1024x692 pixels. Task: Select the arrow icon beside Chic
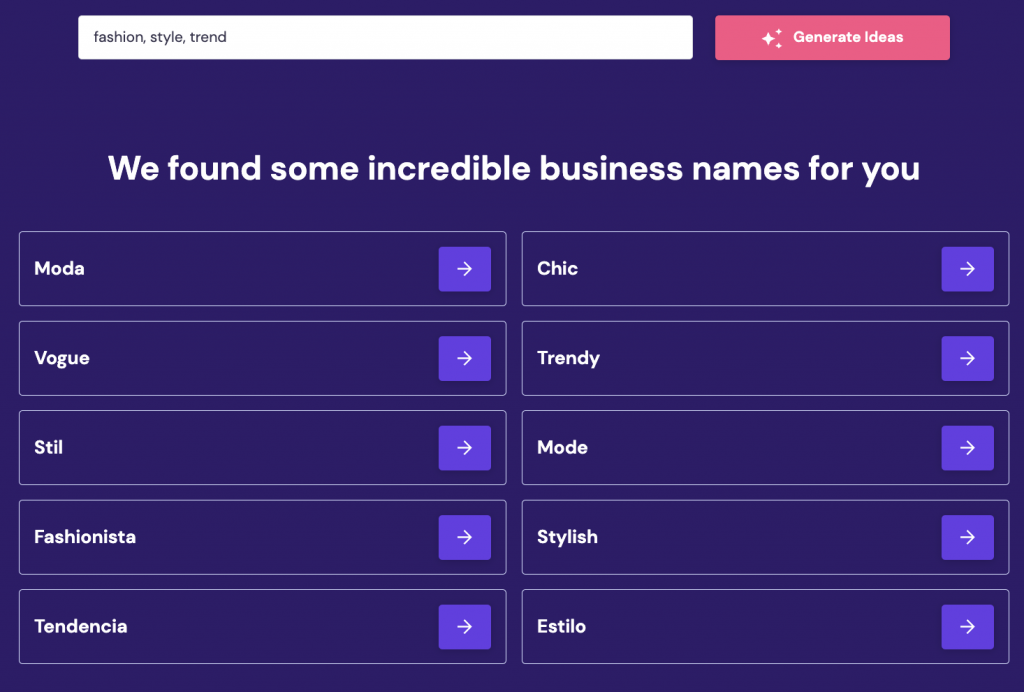pos(967,268)
